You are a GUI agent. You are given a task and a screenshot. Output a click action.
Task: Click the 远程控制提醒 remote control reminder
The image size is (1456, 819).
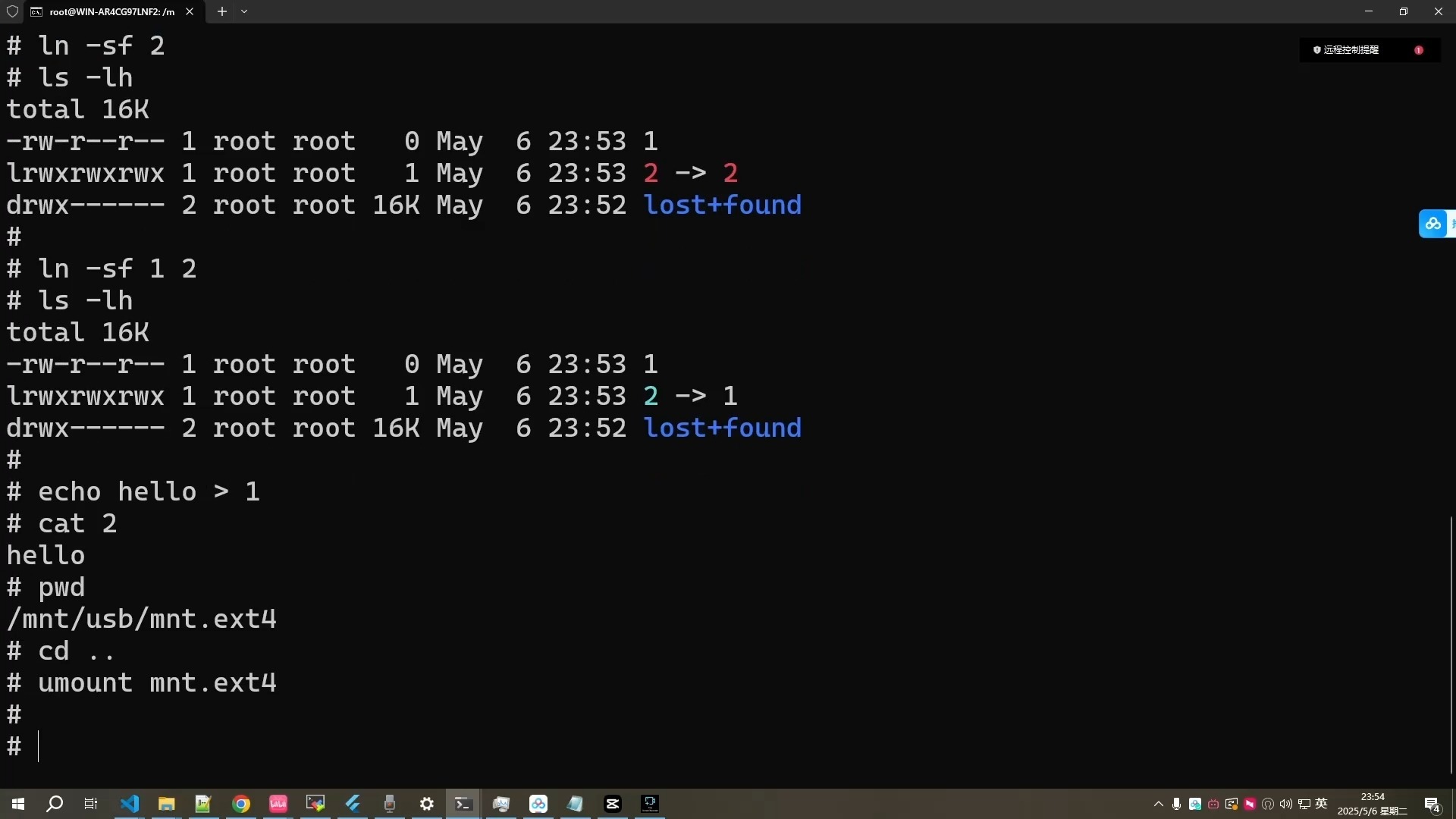(1351, 50)
